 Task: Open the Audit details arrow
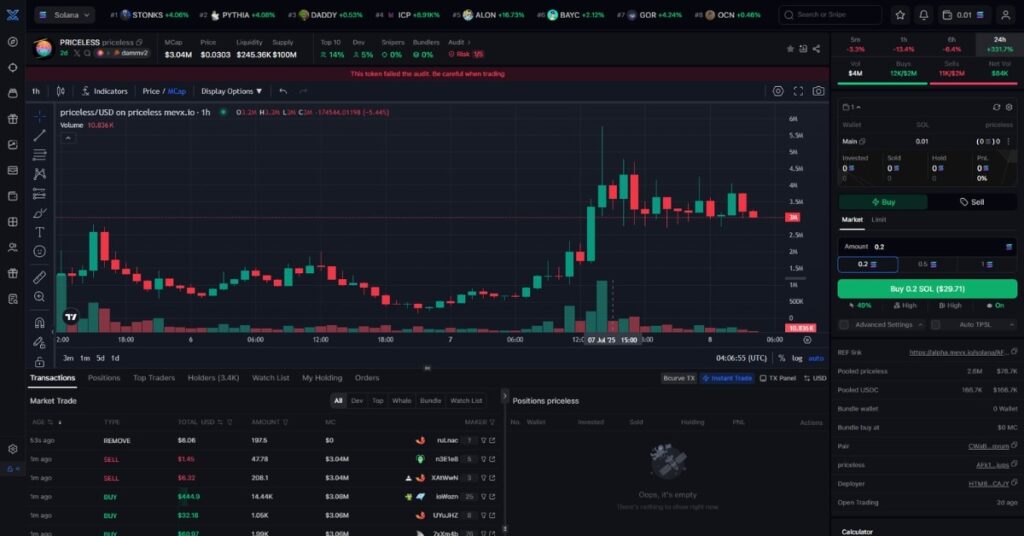469,42
